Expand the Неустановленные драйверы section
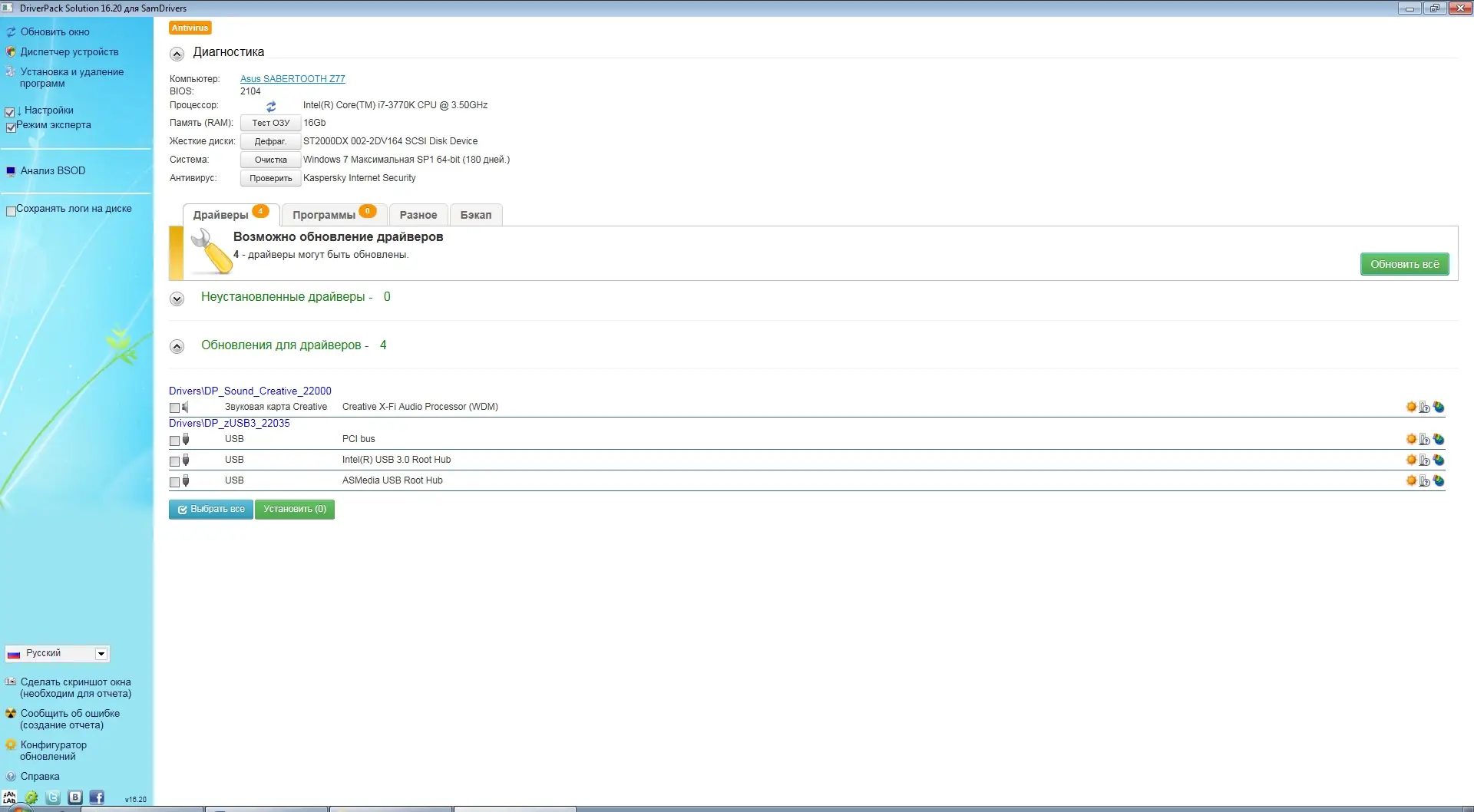This screenshot has width=1474, height=812. tap(177, 299)
